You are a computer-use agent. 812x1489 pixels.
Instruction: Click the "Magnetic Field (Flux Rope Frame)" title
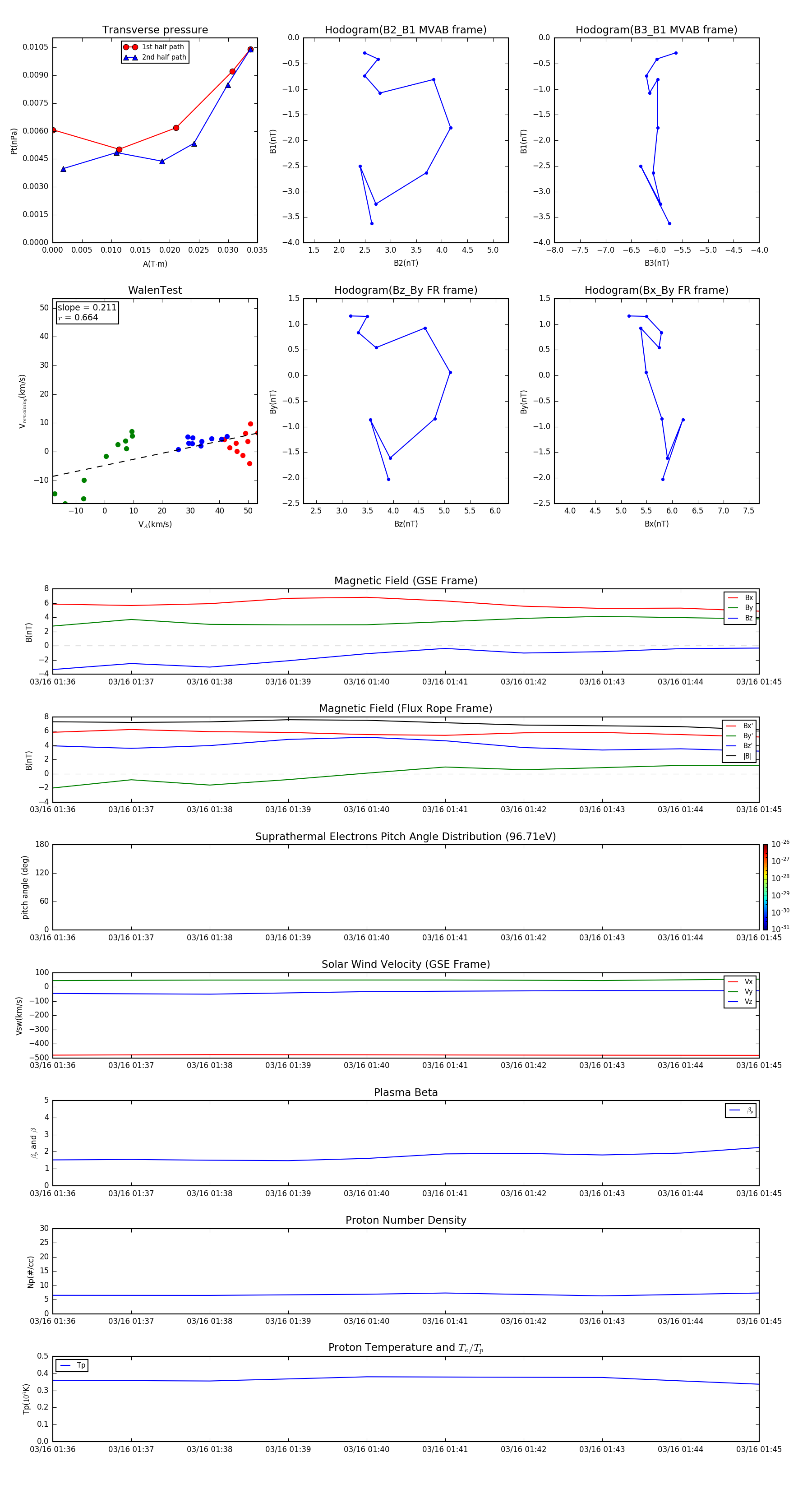click(406, 708)
